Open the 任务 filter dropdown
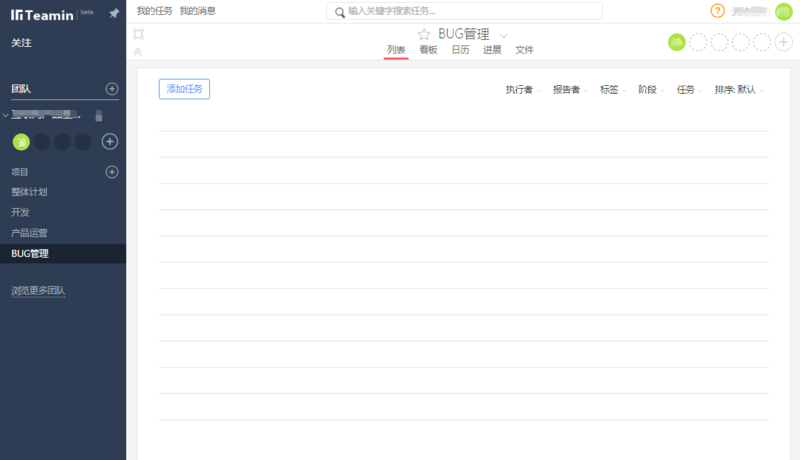 [x=689, y=90]
